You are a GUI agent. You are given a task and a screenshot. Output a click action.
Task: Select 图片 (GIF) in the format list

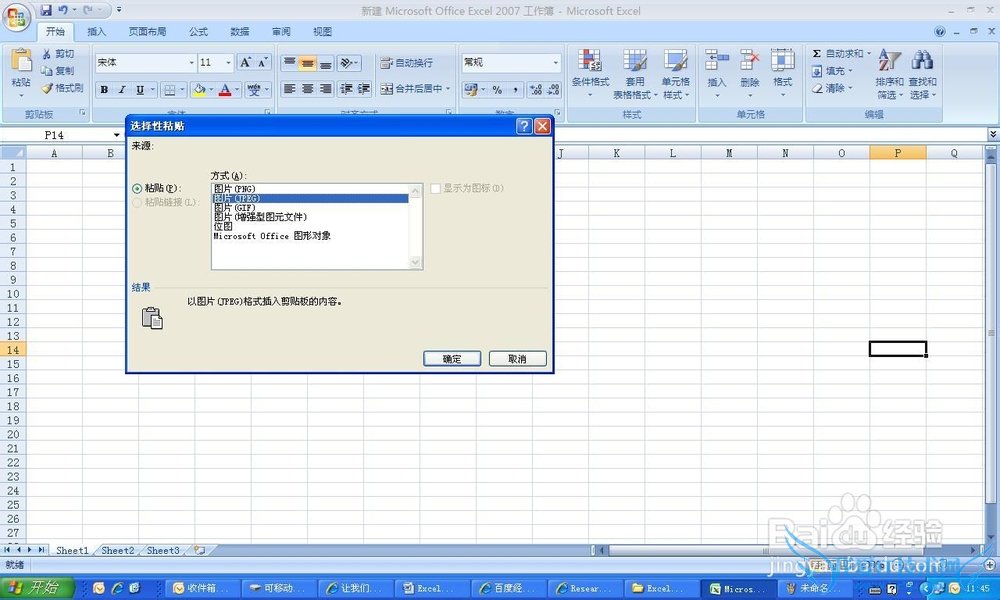coord(310,208)
